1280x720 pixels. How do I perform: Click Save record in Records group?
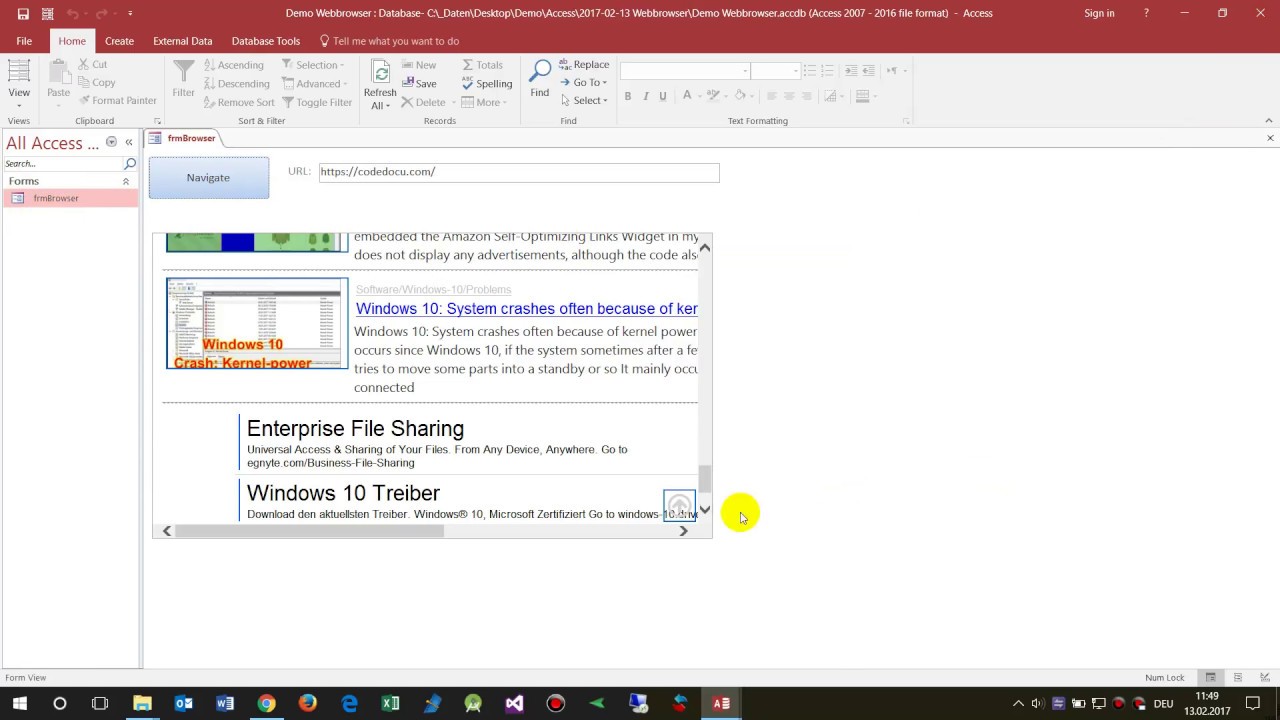point(419,83)
